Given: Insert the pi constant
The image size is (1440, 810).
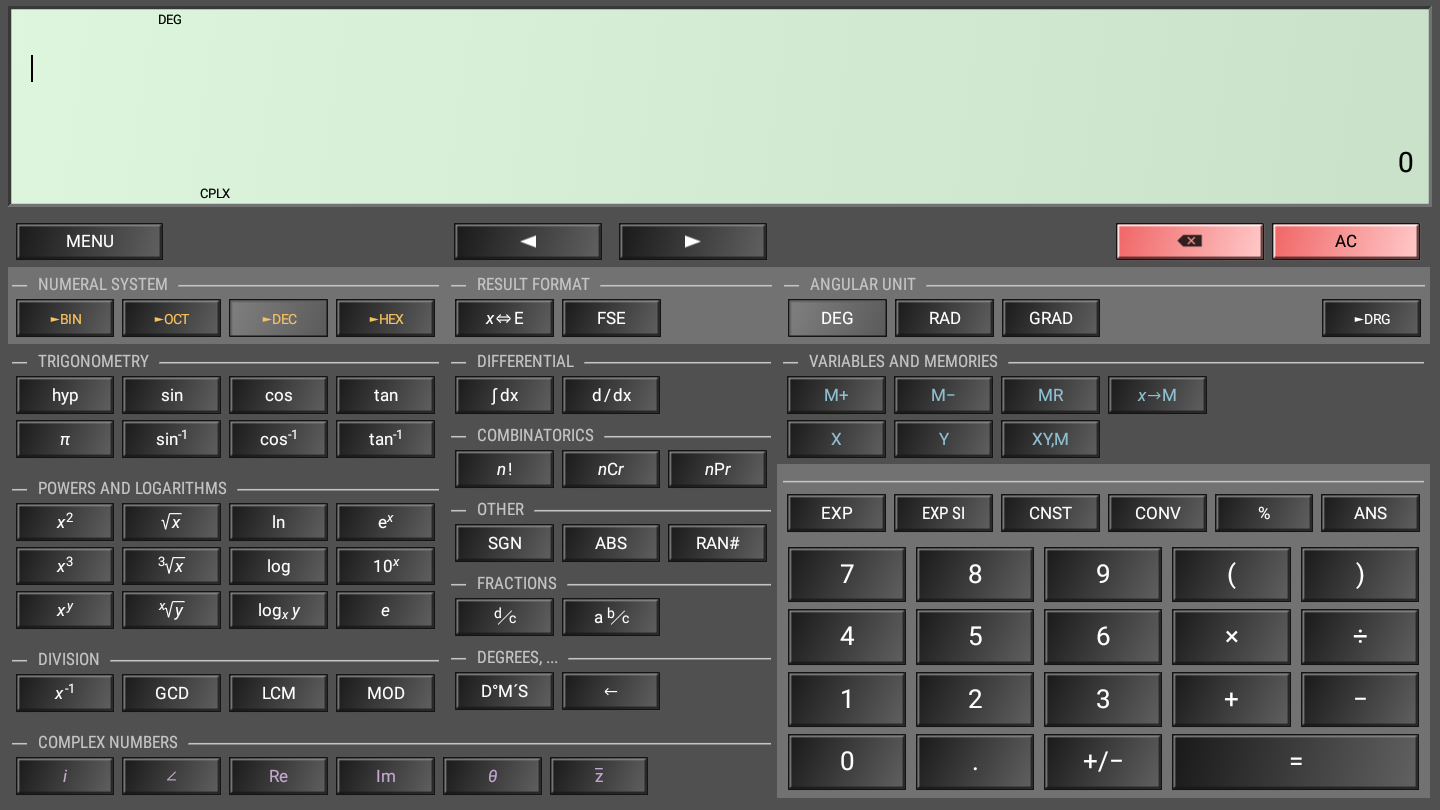Looking at the screenshot, I should (x=65, y=439).
